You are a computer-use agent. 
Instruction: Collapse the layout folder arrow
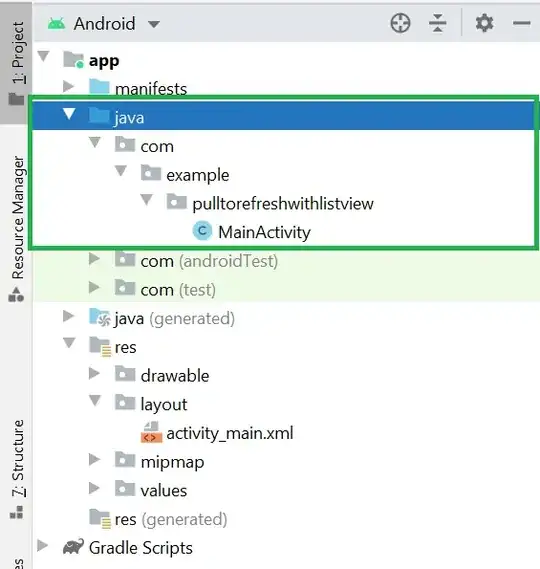[95, 400]
